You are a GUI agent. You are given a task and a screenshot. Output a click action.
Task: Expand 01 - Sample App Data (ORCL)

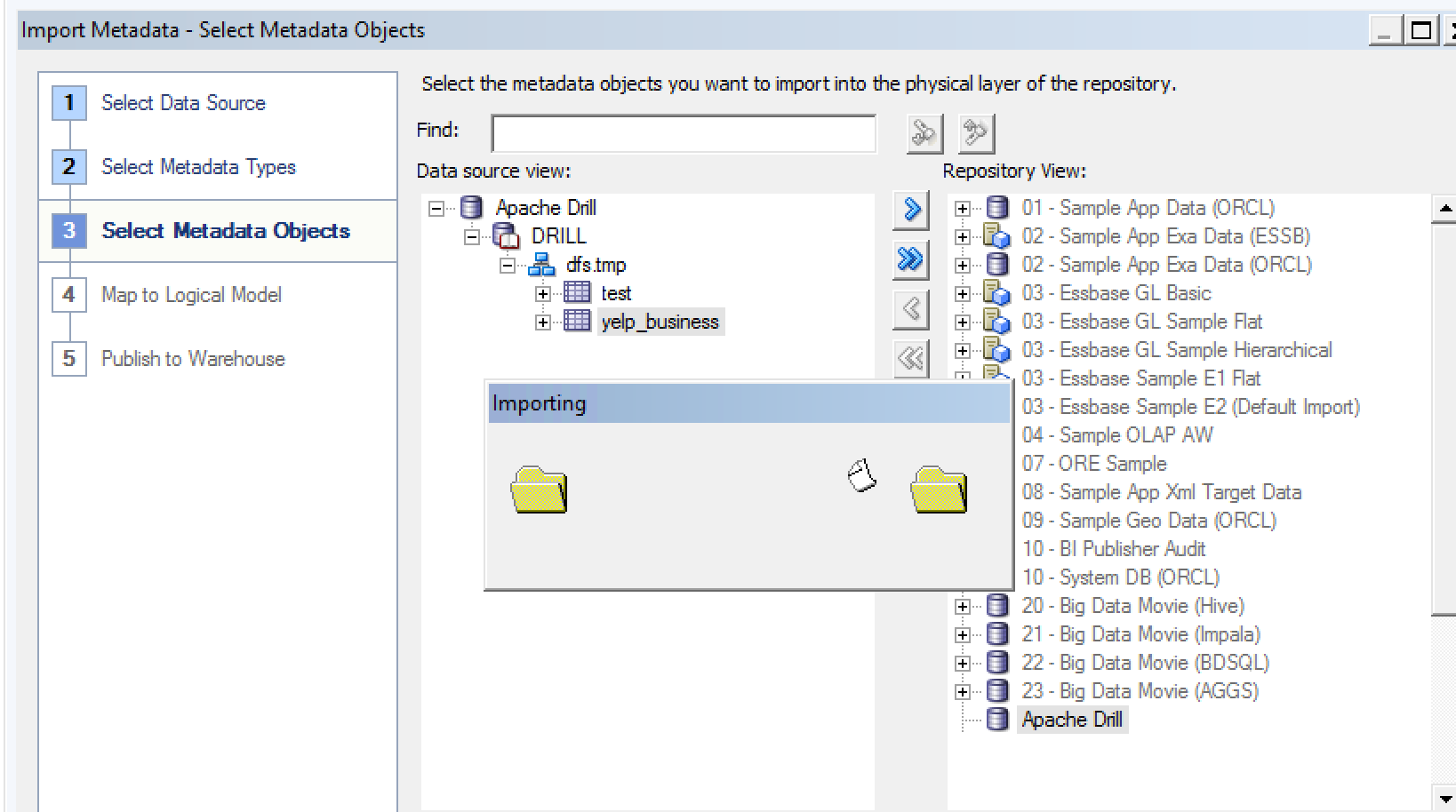click(963, 209)
